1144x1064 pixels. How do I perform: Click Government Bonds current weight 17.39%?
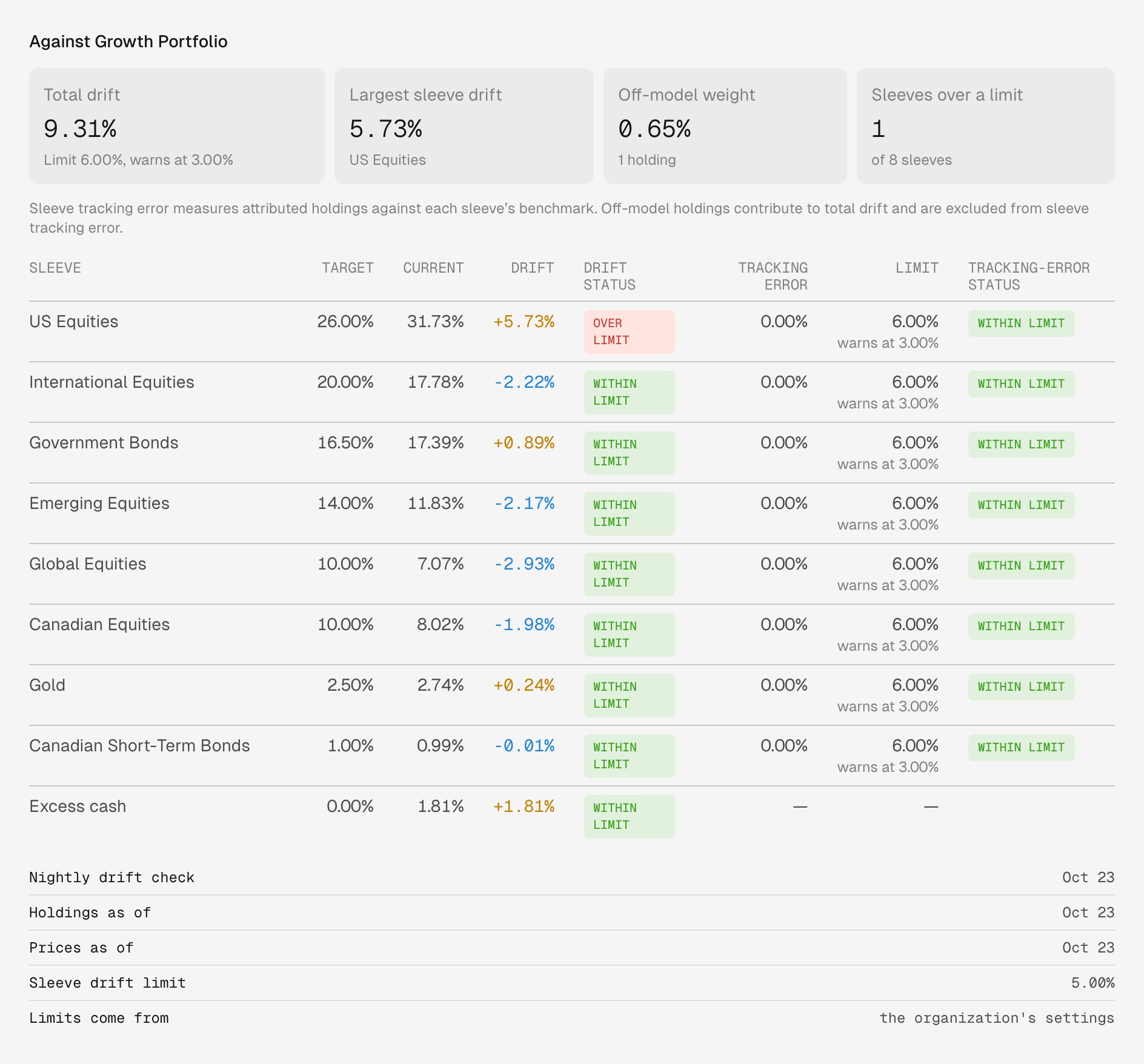(x=436, y=442)
